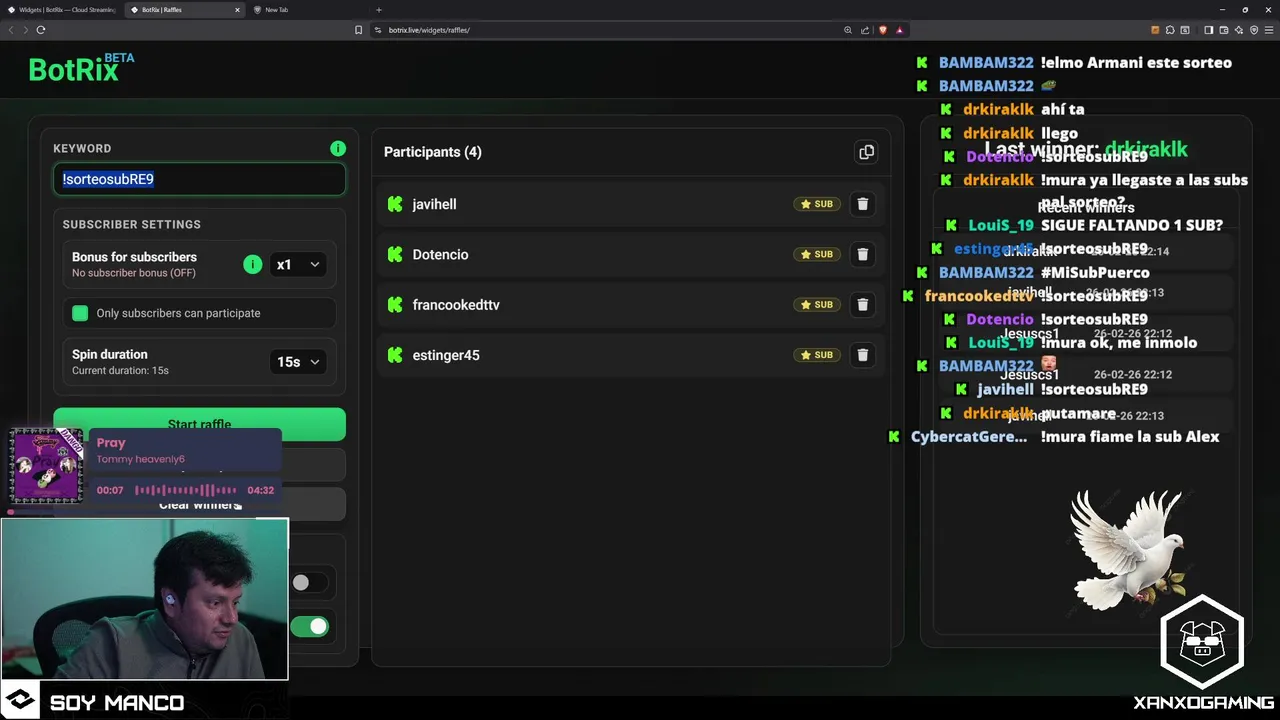Click the Kick icon beside francookedttv
The image size is (1280, 720).
395,304
